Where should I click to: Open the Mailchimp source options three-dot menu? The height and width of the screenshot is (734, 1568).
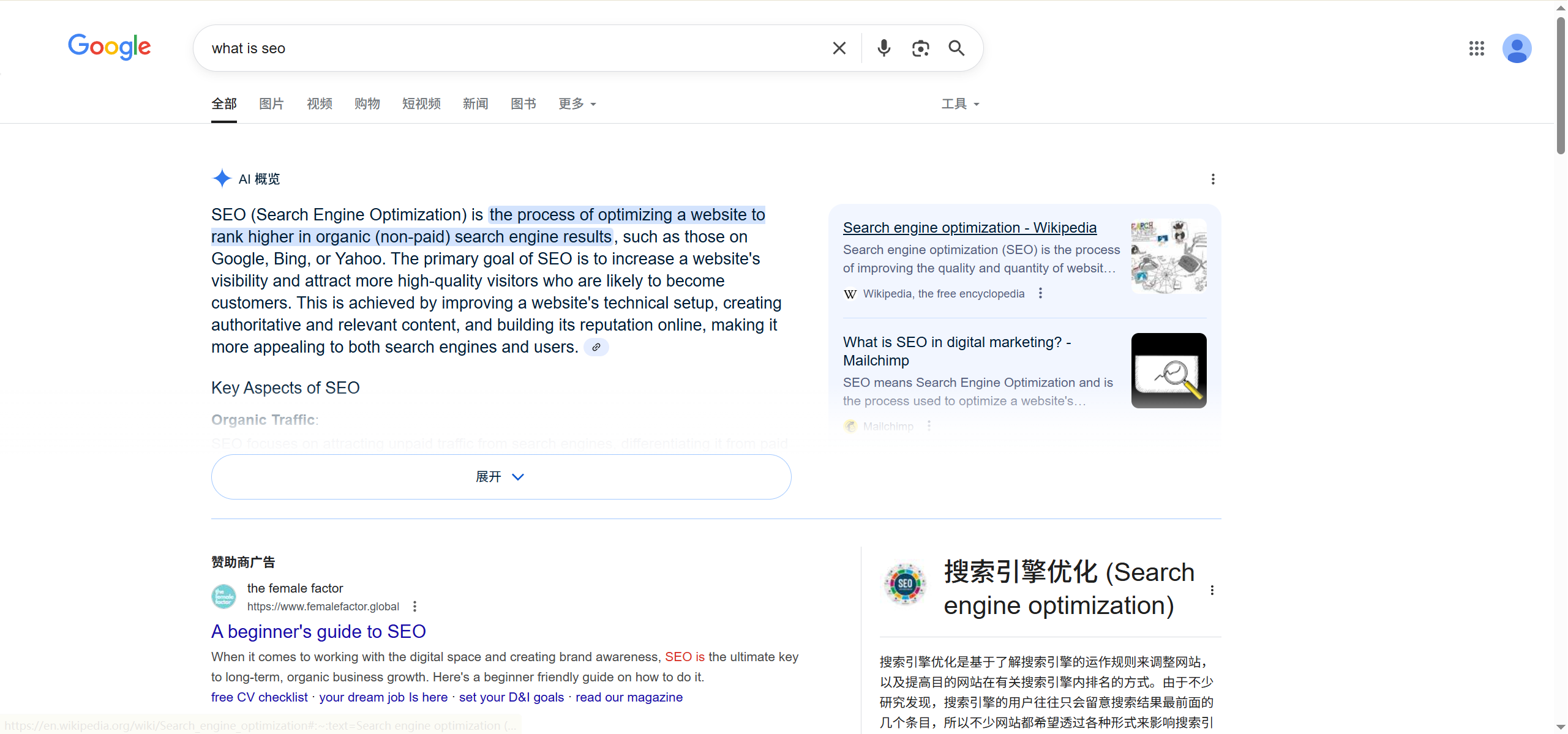(x=928, y=425)
